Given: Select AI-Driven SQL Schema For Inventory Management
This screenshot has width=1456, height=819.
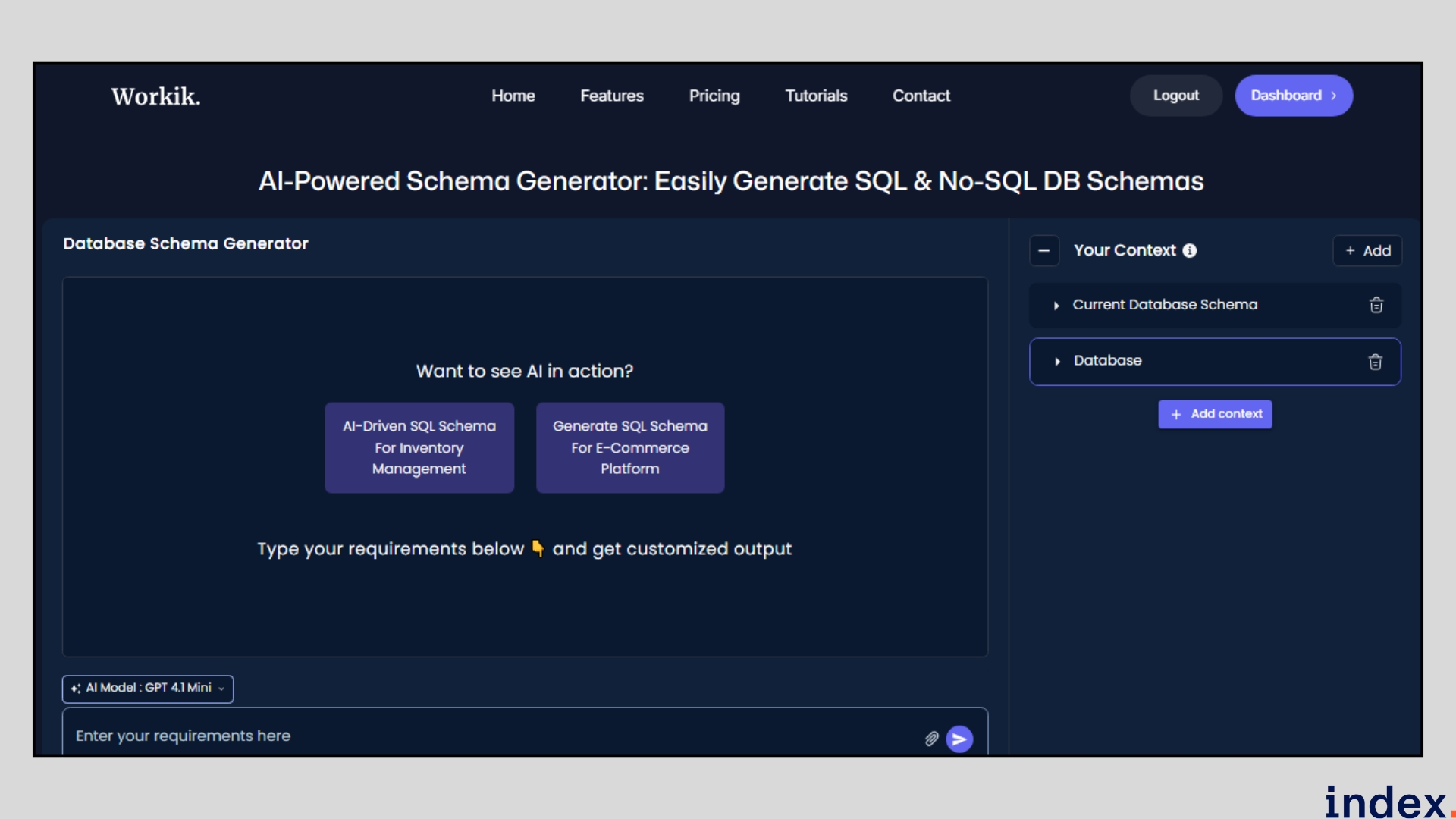Looking at the screenshot, I should click(x=419, y=447).
